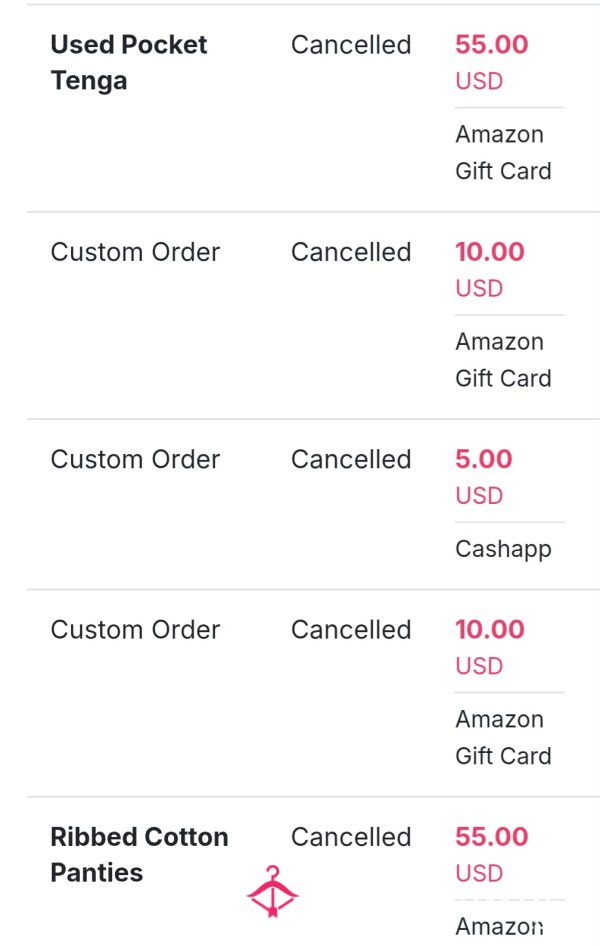Screen dimensions: 600x946
Task: Select the last Custom Order entry
Action: tap(135, 629)
